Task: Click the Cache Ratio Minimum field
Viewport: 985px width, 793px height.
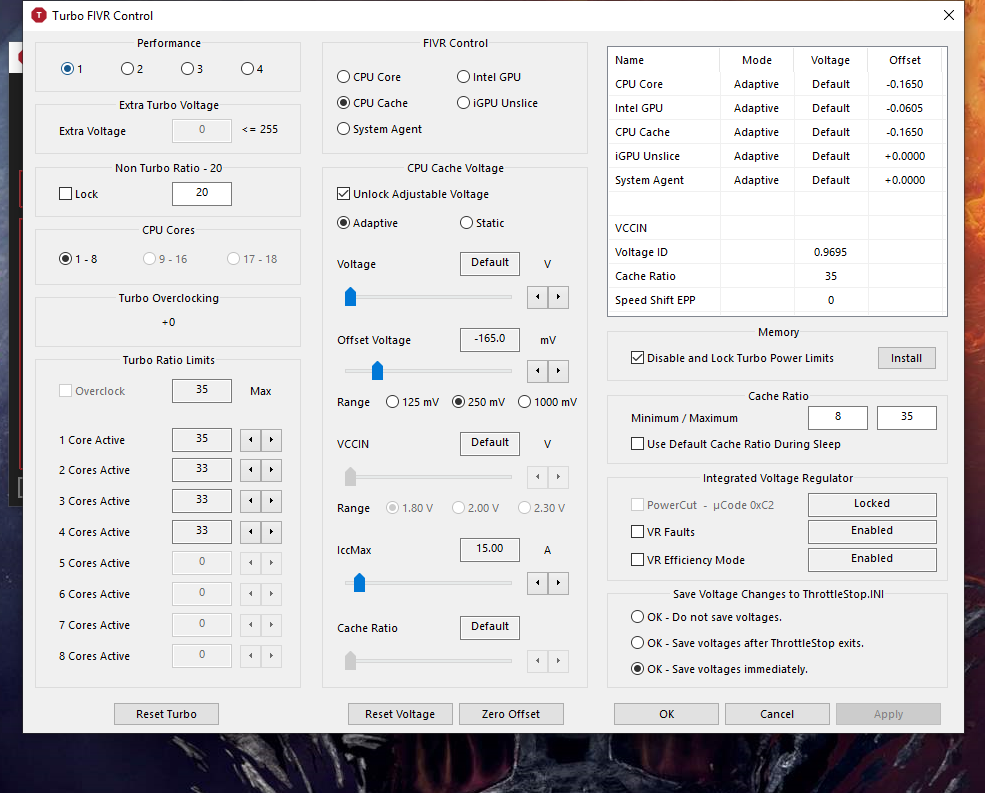Action: (838, 417)
